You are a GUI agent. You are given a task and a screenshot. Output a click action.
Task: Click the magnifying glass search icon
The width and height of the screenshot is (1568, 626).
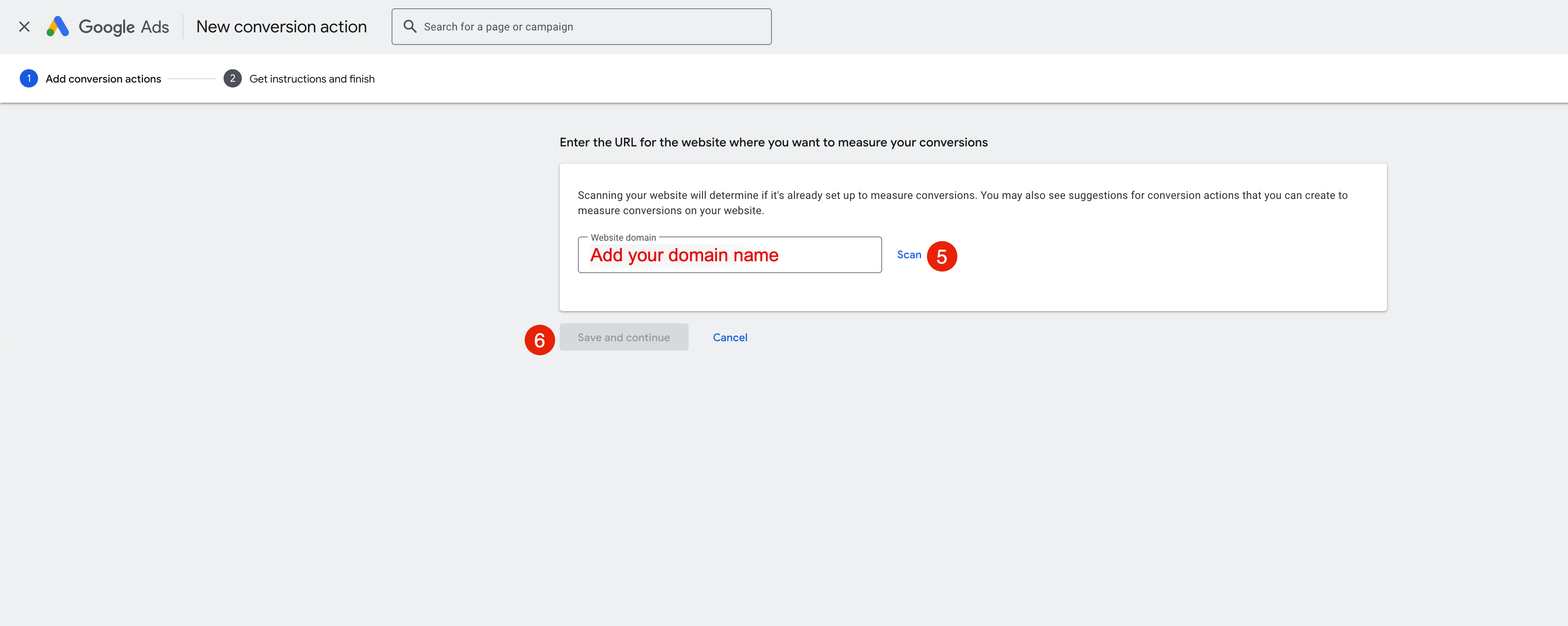(x=410, y=27)
